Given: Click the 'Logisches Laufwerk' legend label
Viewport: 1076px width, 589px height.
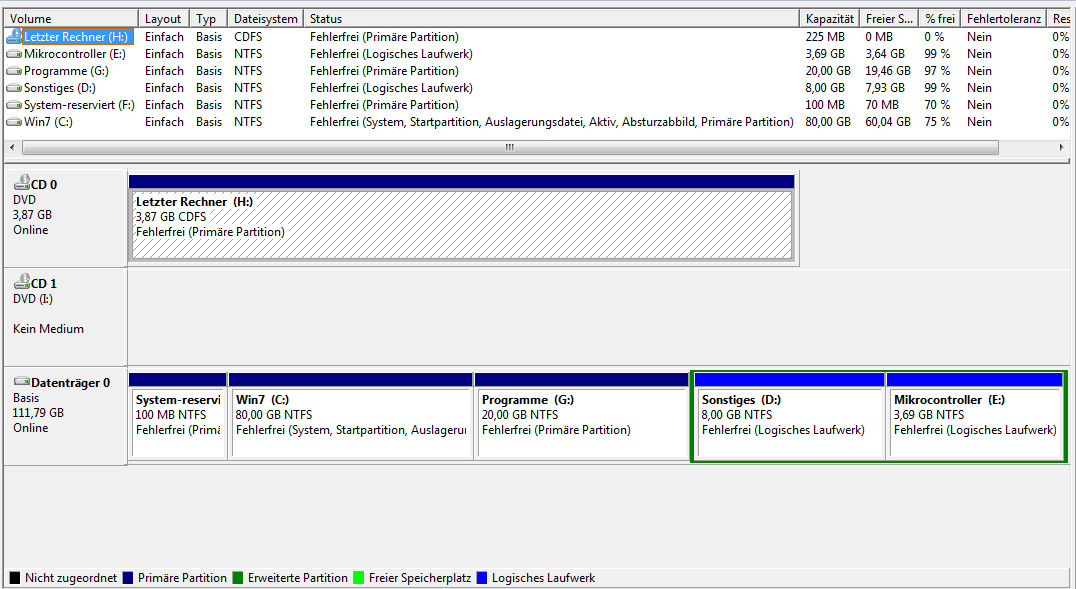Looking at the screenshot, I should [543, 578].
